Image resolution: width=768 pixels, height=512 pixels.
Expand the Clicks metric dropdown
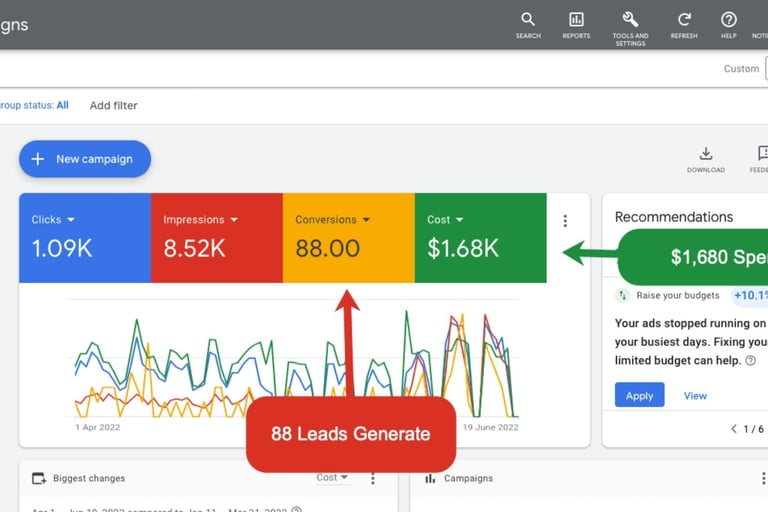tap(71, 219)
